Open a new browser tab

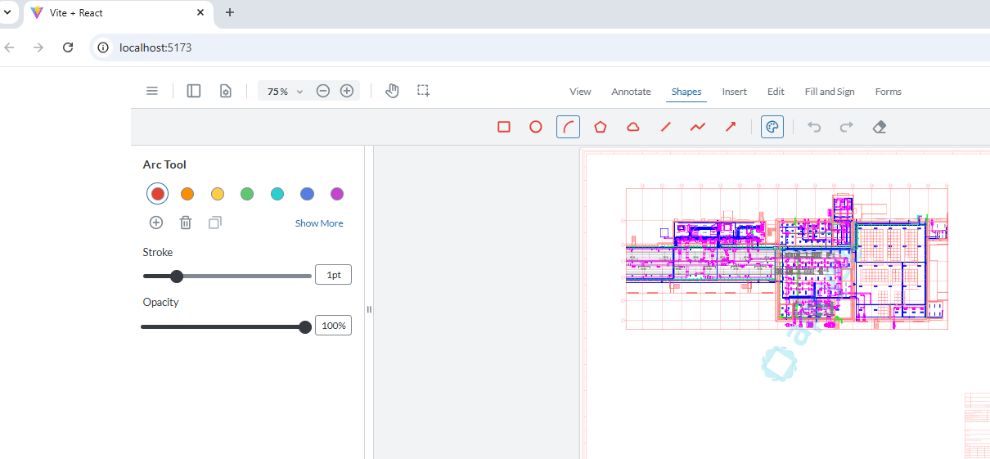click(230, 12)
